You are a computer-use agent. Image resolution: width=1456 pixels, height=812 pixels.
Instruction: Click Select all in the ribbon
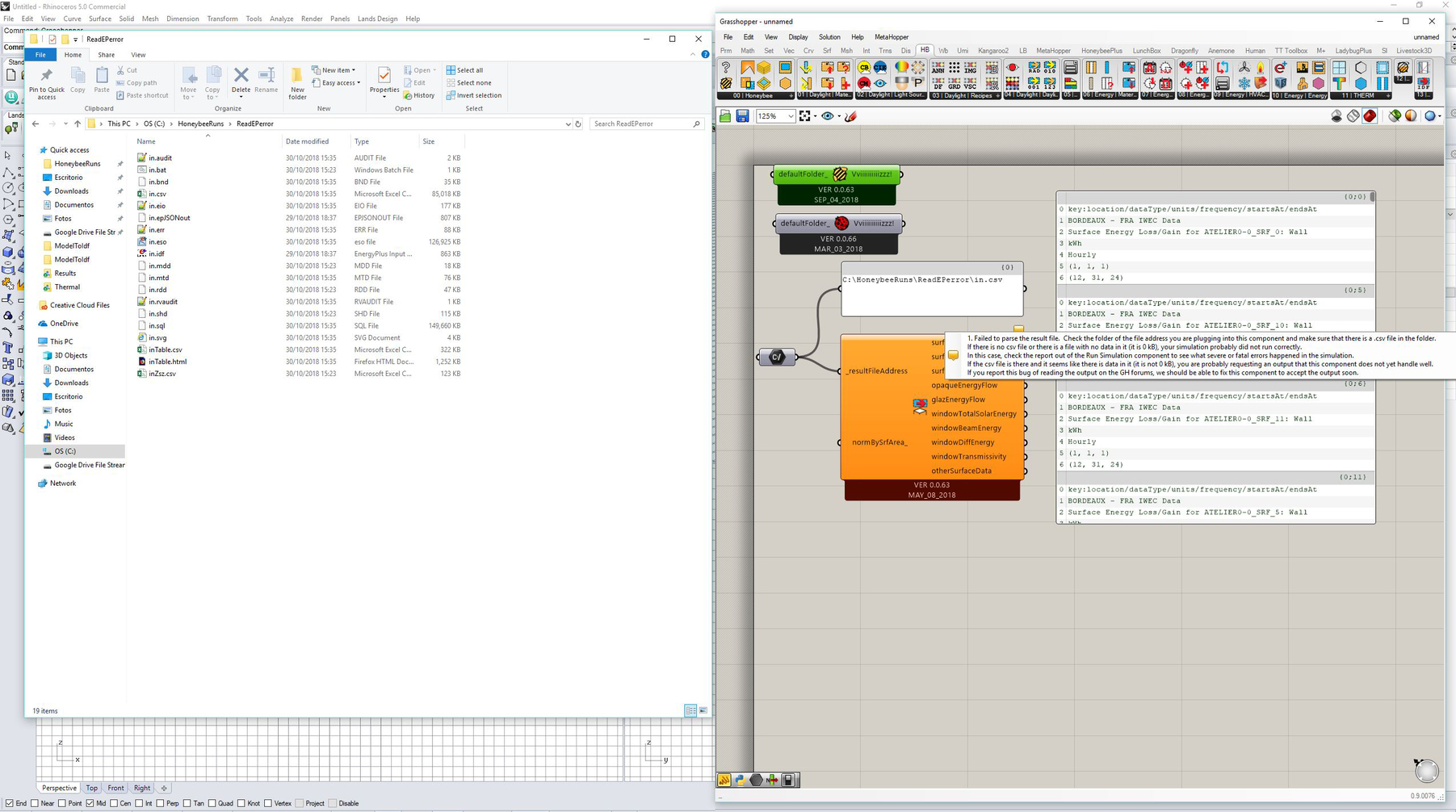(468, 70)
